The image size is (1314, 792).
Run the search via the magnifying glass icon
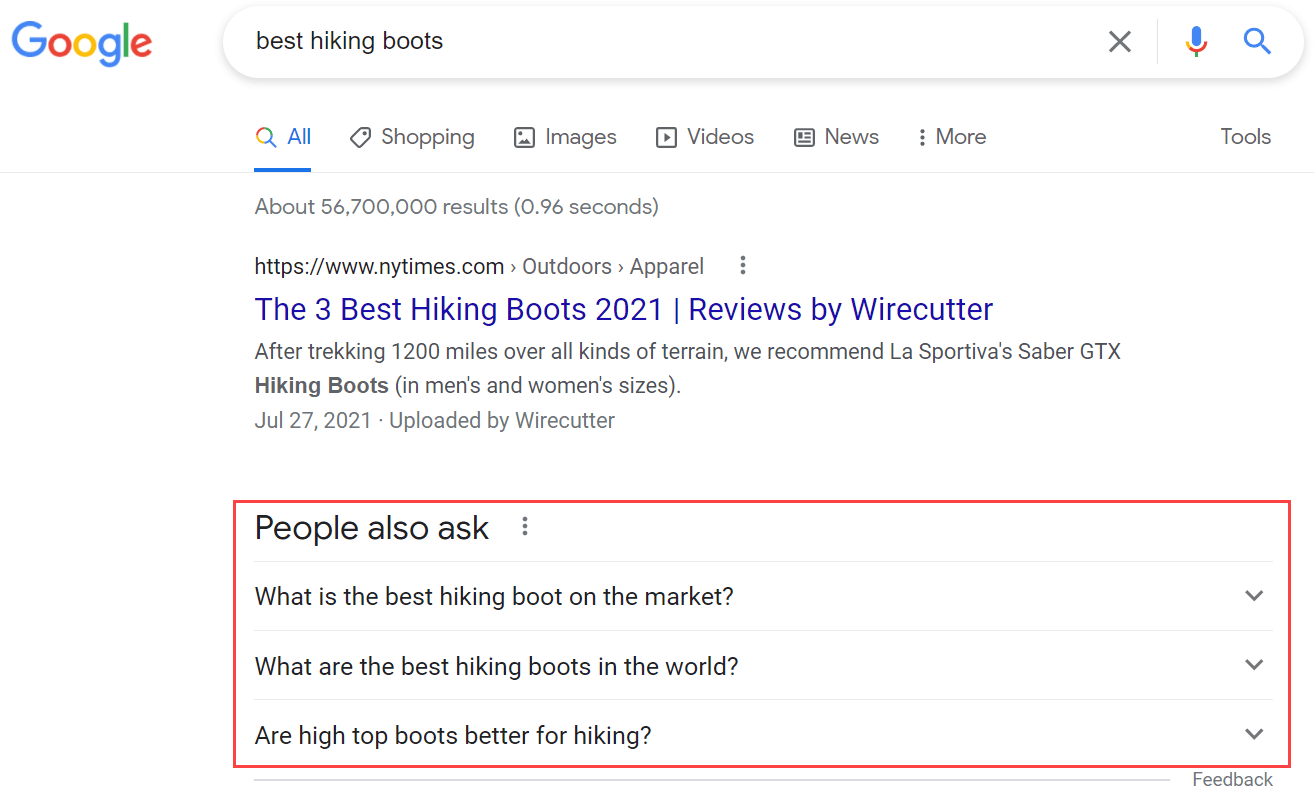[1257, 41]
